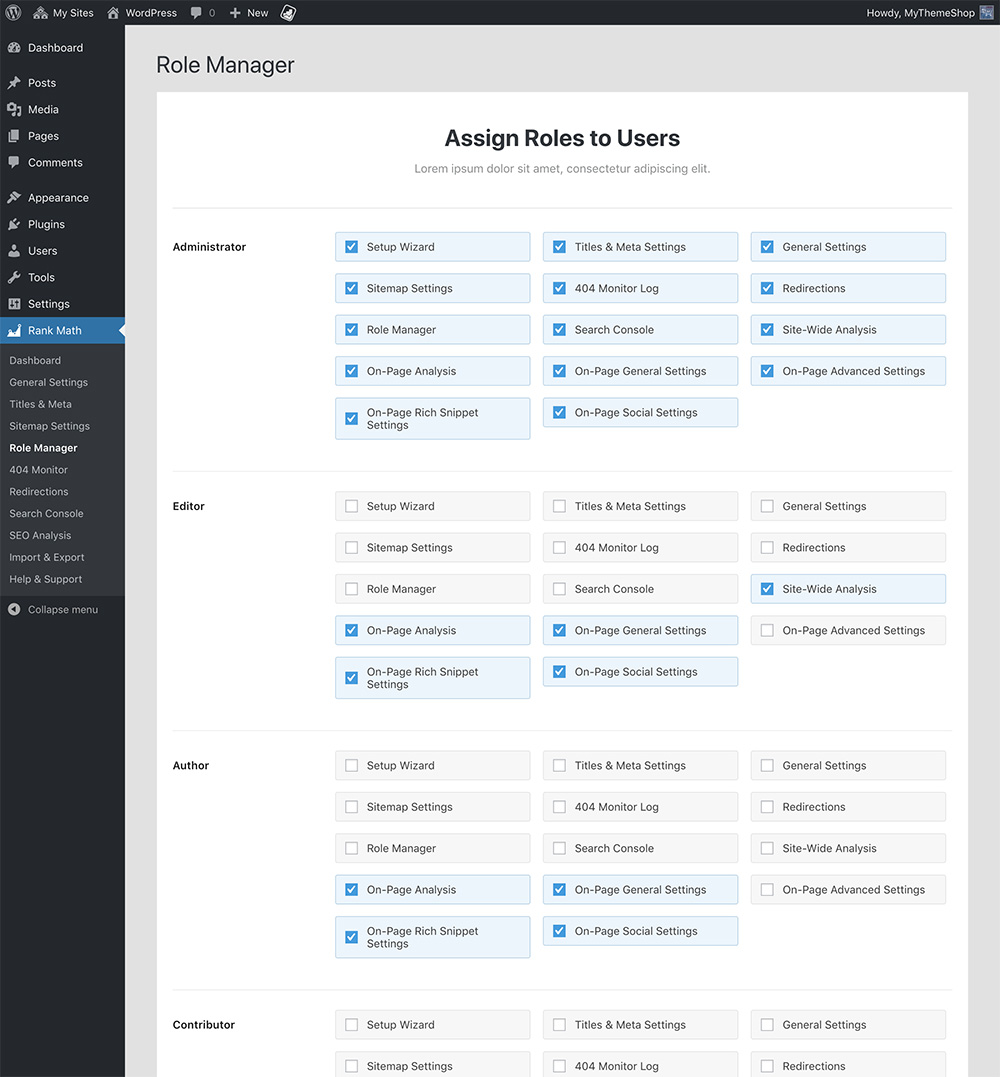1000x1077 pixels.
Task: Click the plus New icon in admin bar
Action: pos(235,13)
